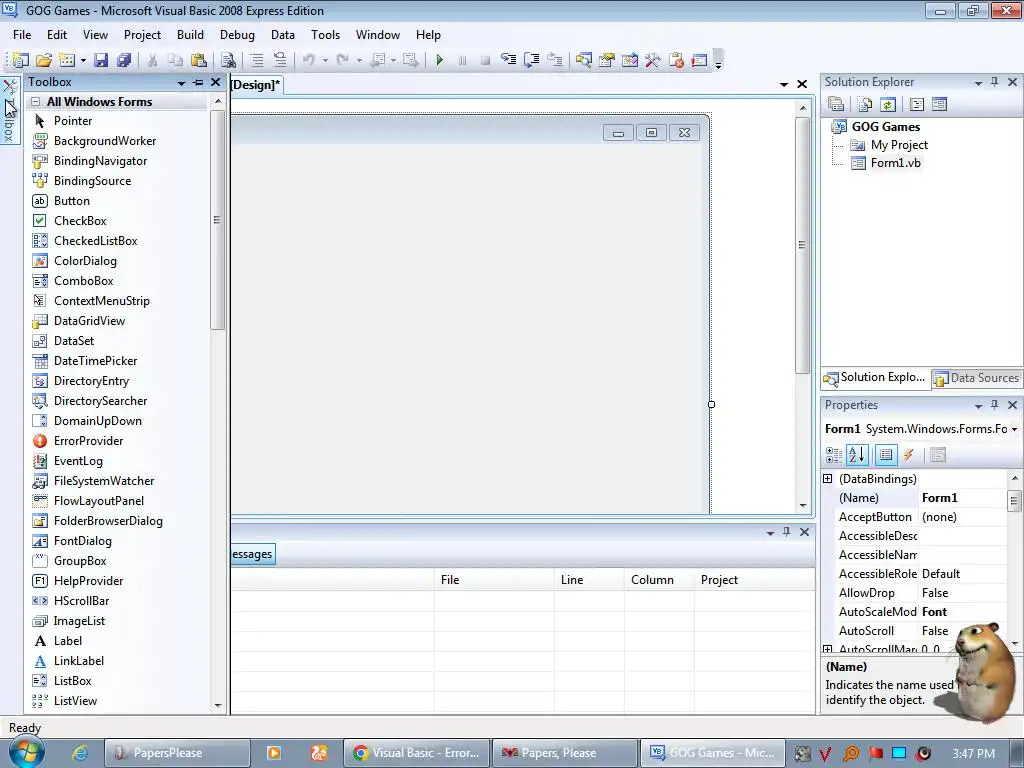
Task: Click the Find in Files toolbar icon
Action: pyautogui.click(x=228, y=60)
